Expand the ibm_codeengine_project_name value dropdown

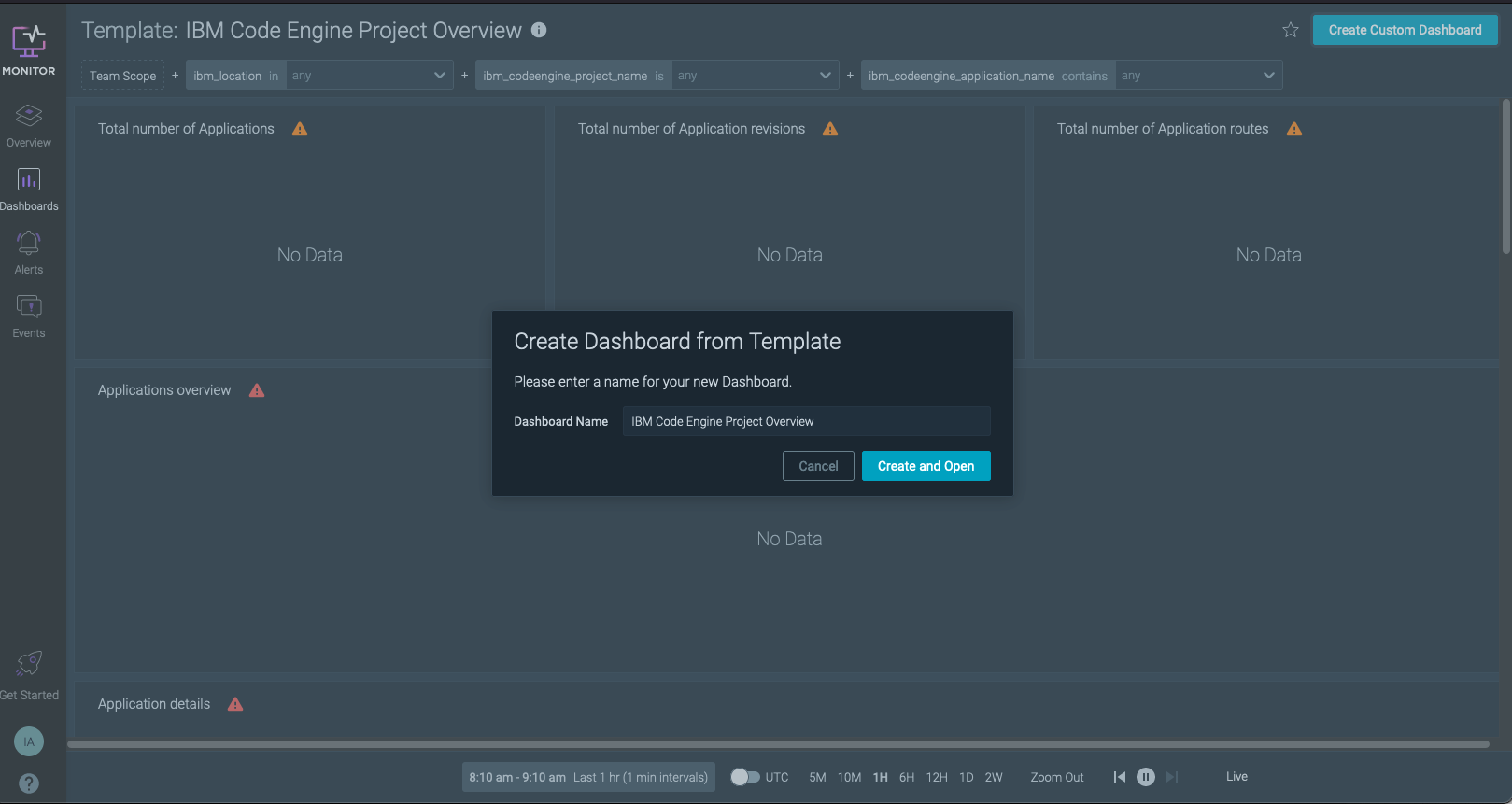coord(755,76)
